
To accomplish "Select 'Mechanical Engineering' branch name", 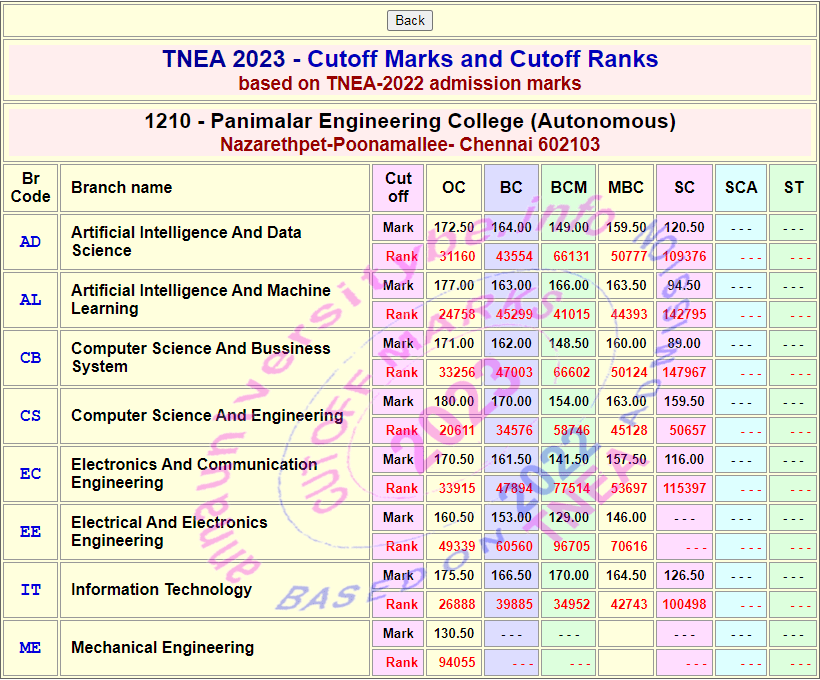I will tap(163, 648).
